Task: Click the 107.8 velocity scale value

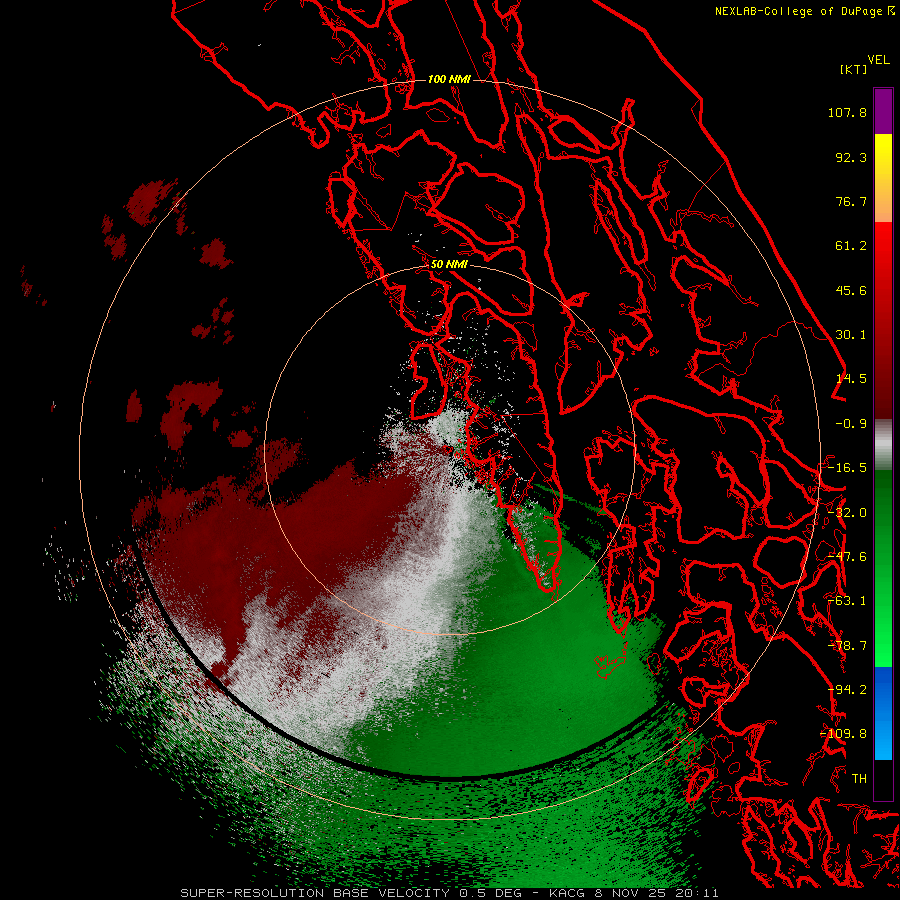Action: (847, 112)
